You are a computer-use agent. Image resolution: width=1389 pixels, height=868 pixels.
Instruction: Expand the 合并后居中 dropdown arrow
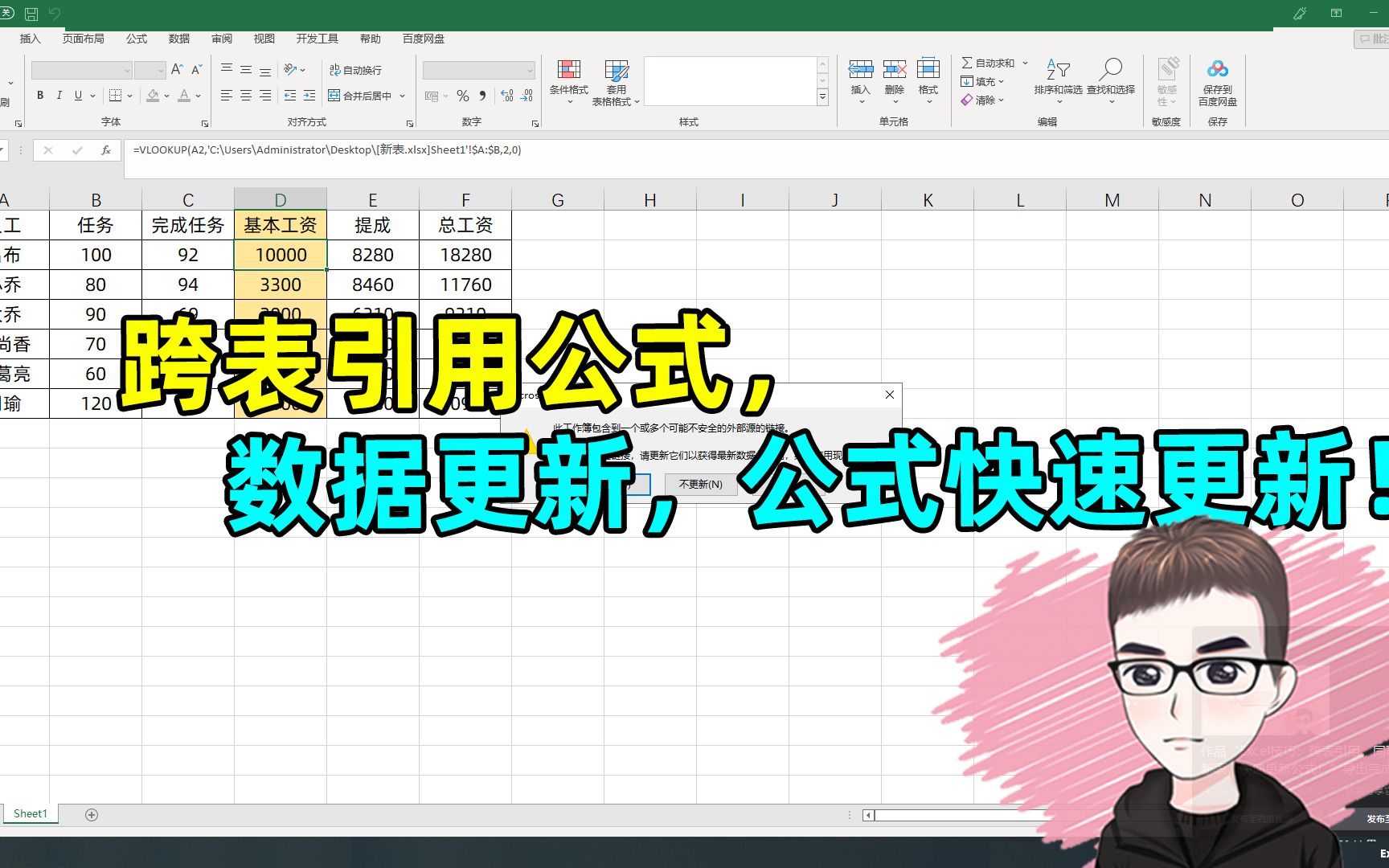pyautogui.click(x=402, y=96)
